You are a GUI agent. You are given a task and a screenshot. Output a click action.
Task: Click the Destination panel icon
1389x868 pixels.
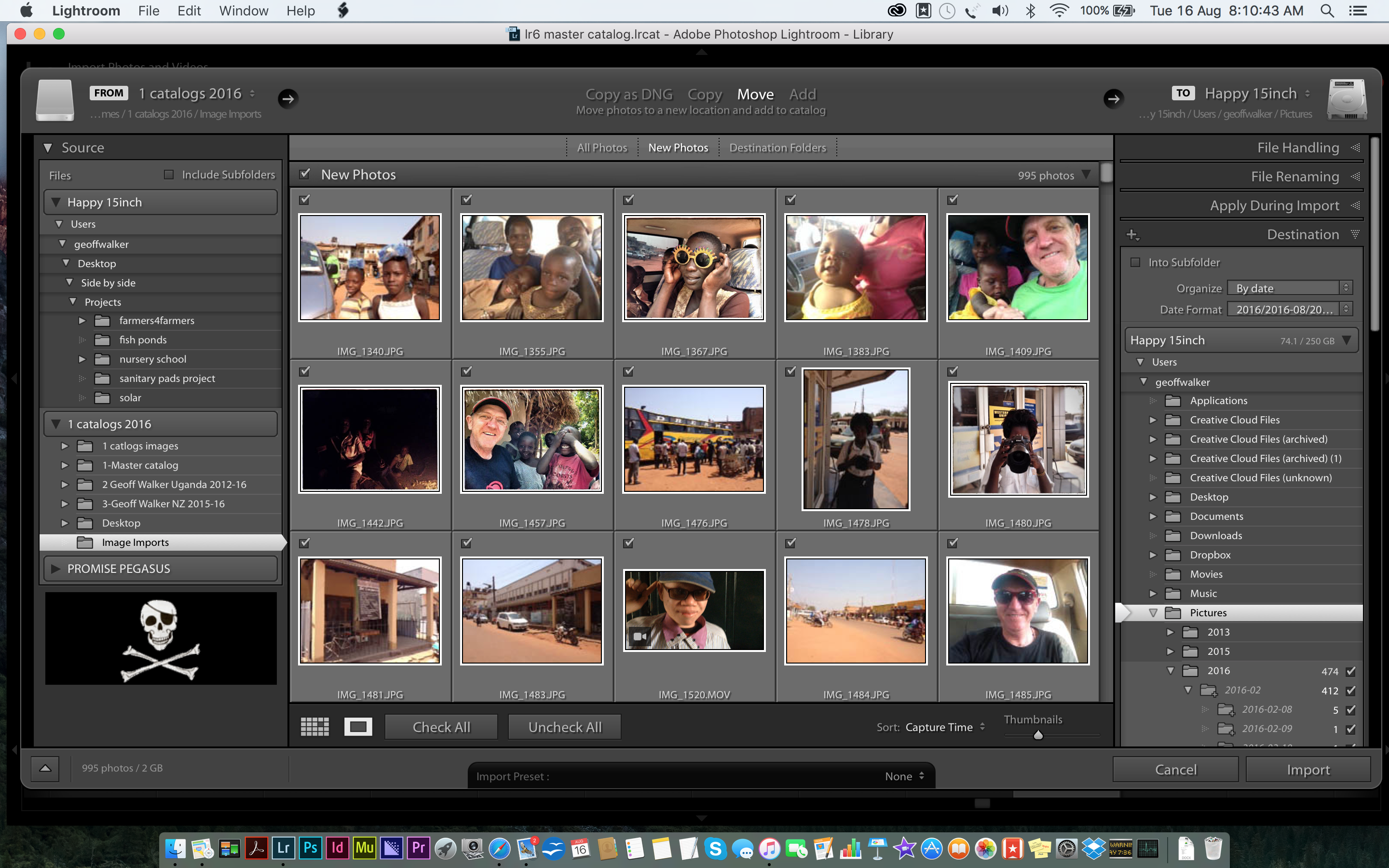1356,234
